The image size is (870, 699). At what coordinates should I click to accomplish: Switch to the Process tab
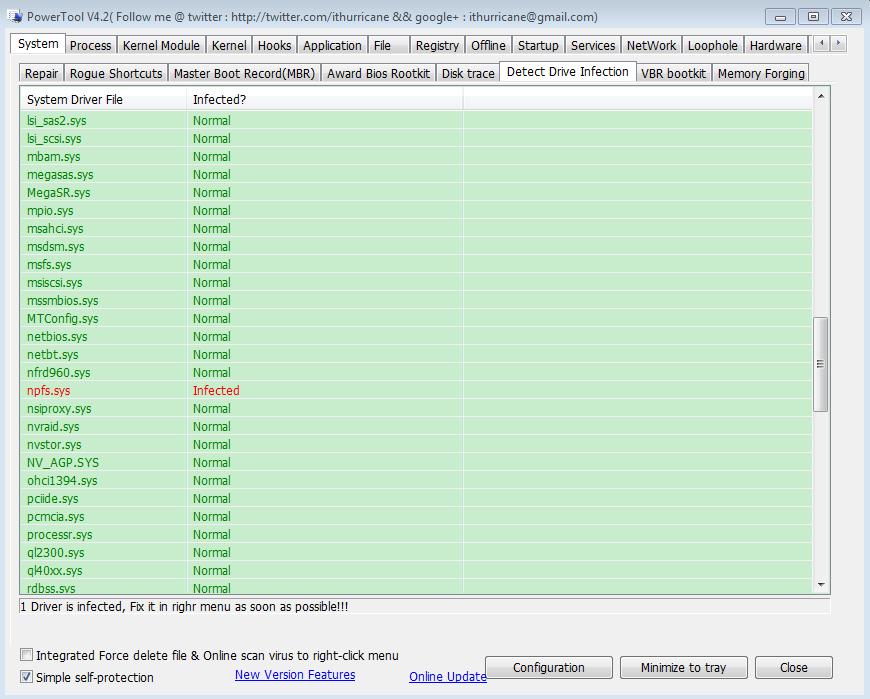coord(90,45)
